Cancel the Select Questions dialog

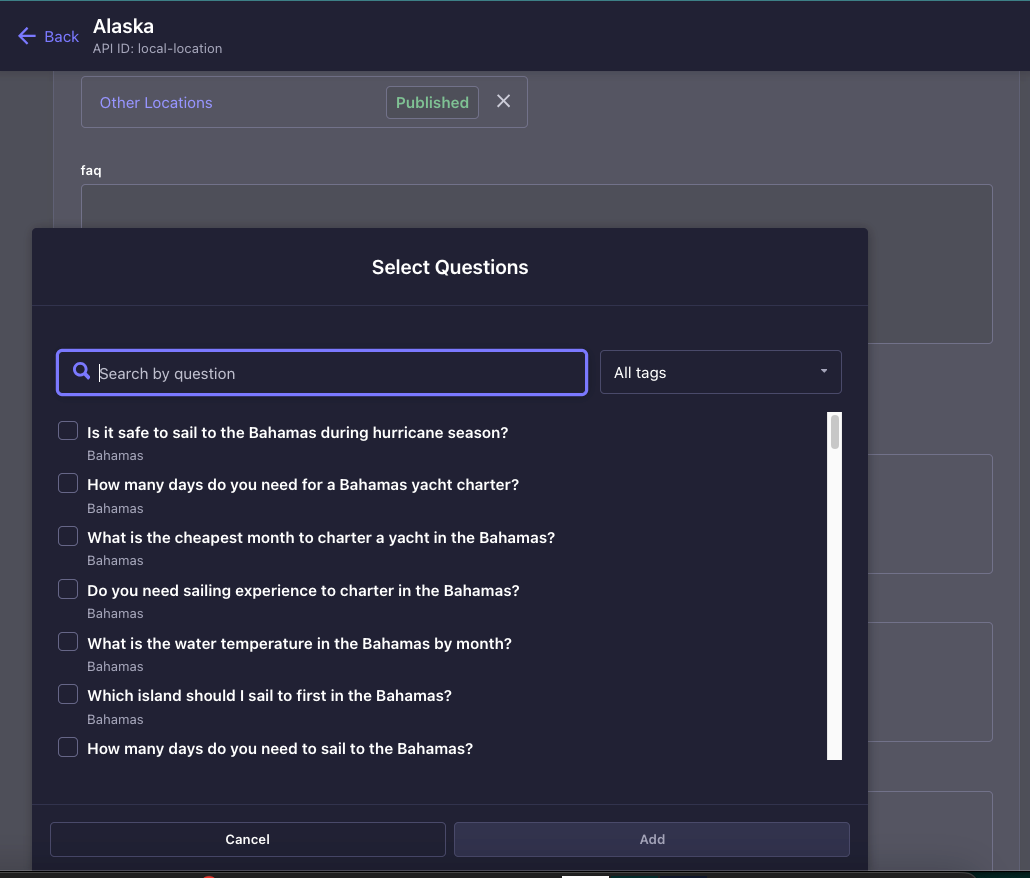(x=248, y=839)
